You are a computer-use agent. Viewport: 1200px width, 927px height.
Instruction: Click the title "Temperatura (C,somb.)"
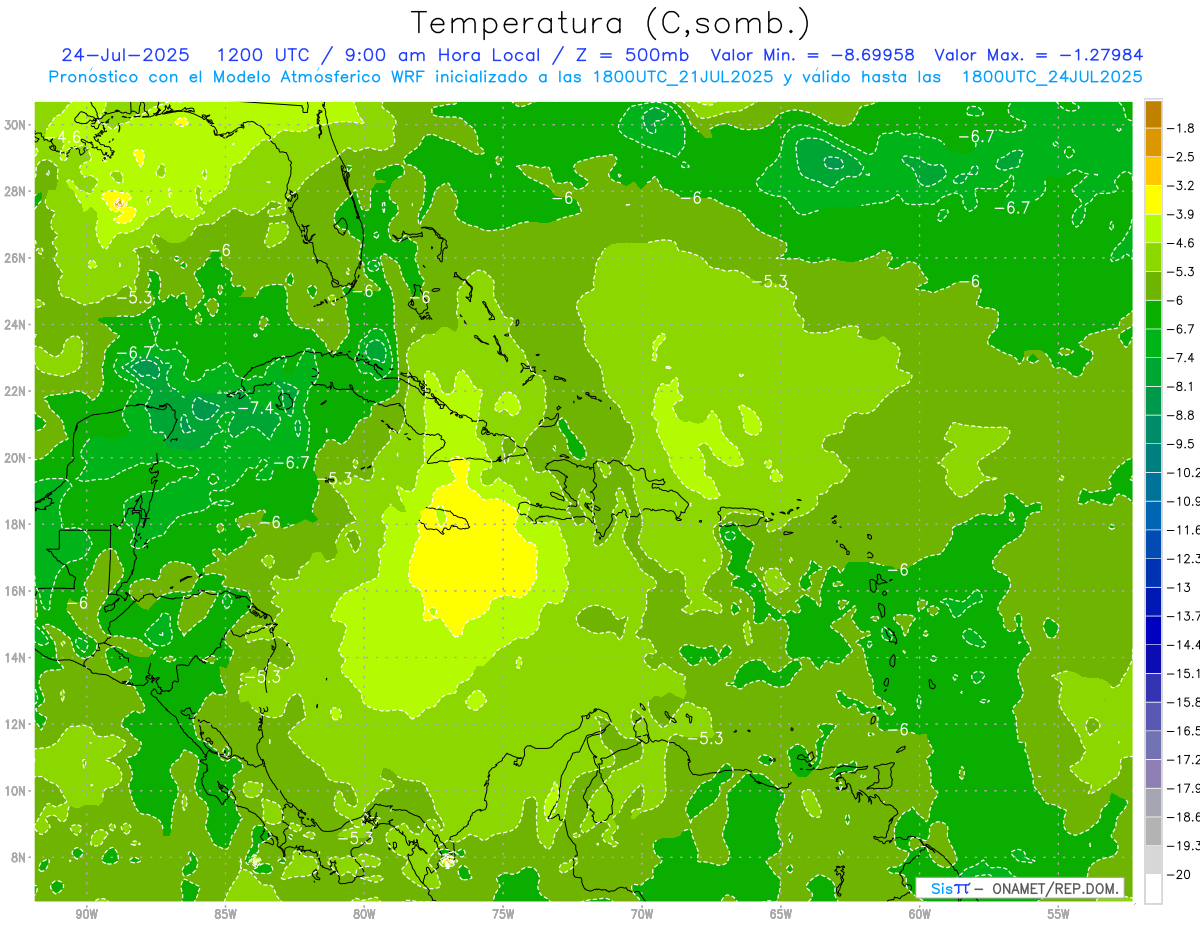(612, 23)
